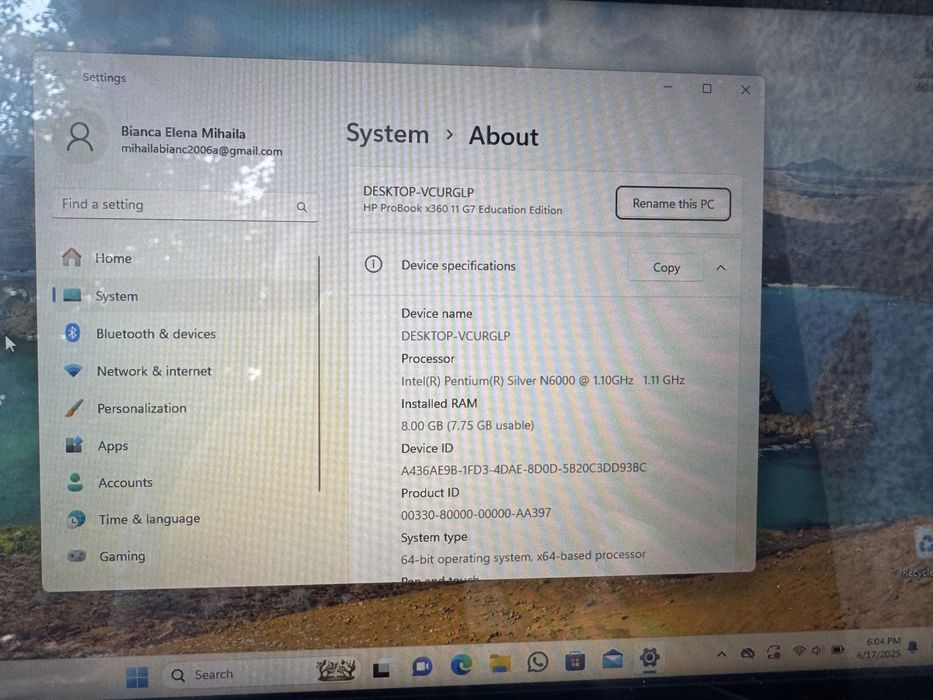Viewport: 933px width, 700px height.
Task: Maximize the Settings window
Action: pos(707,89)
